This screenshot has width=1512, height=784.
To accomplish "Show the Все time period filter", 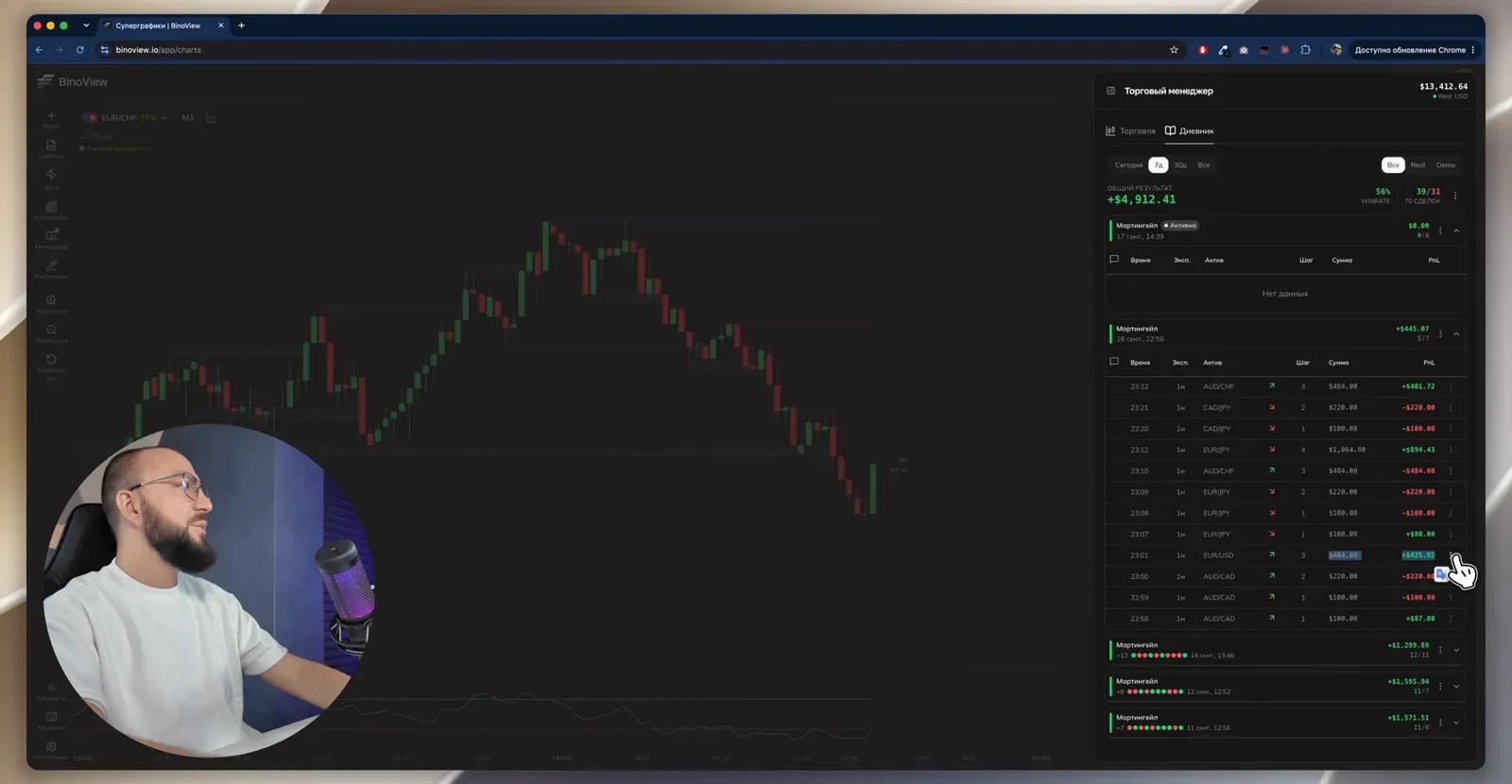I will [x=1204, y=165].
